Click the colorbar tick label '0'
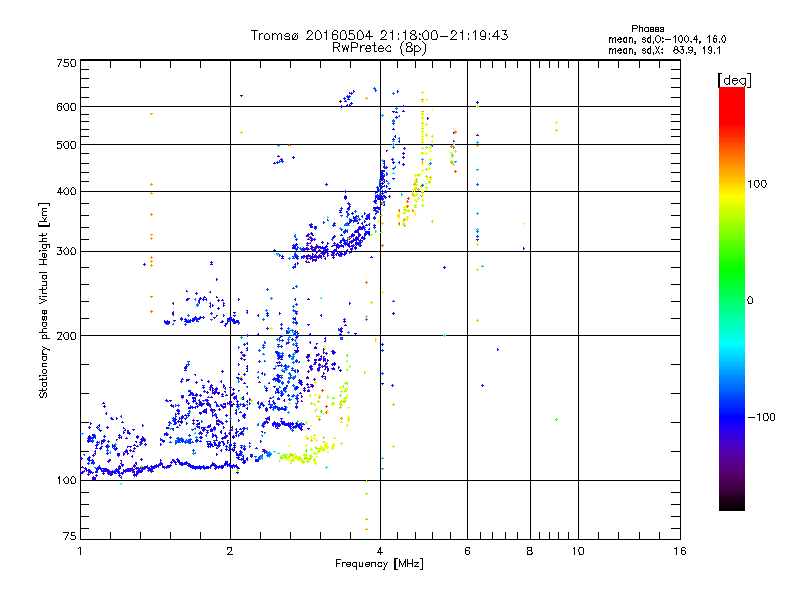Viewport: 800px width, 600px height. [x=750, y=301]
